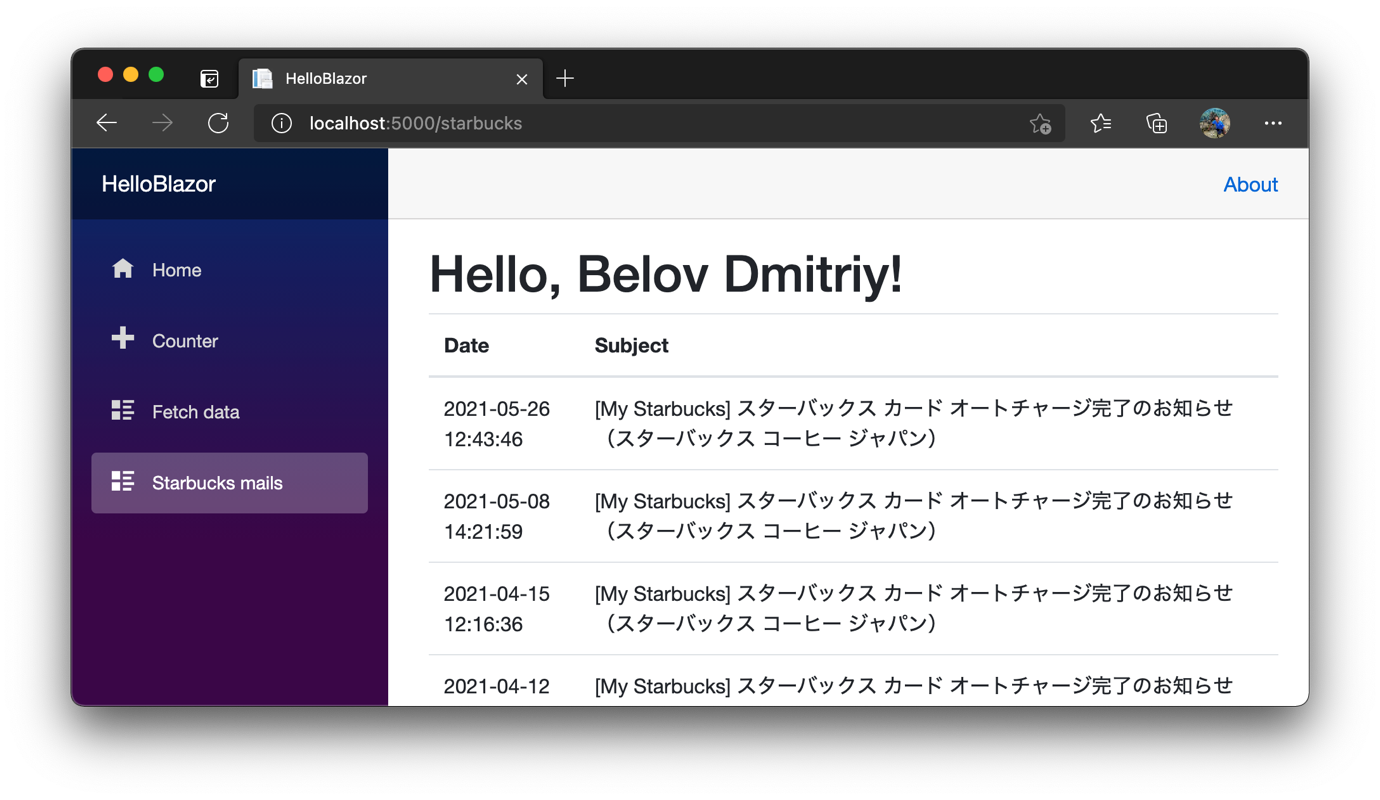Open the Counter page
The image size is (1380, 800).
click(x=230, y=341)
